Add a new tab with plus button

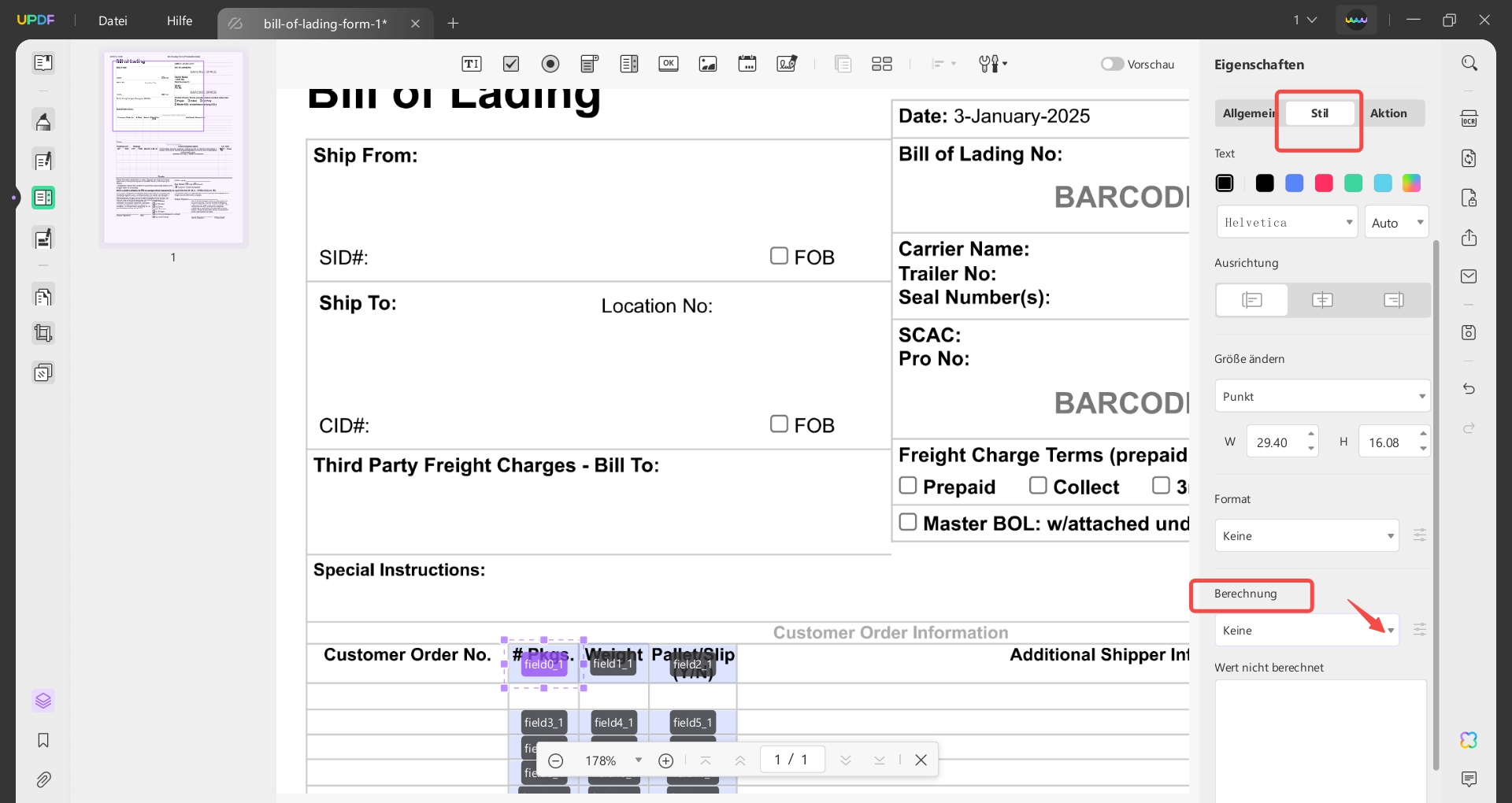[453, 24]
